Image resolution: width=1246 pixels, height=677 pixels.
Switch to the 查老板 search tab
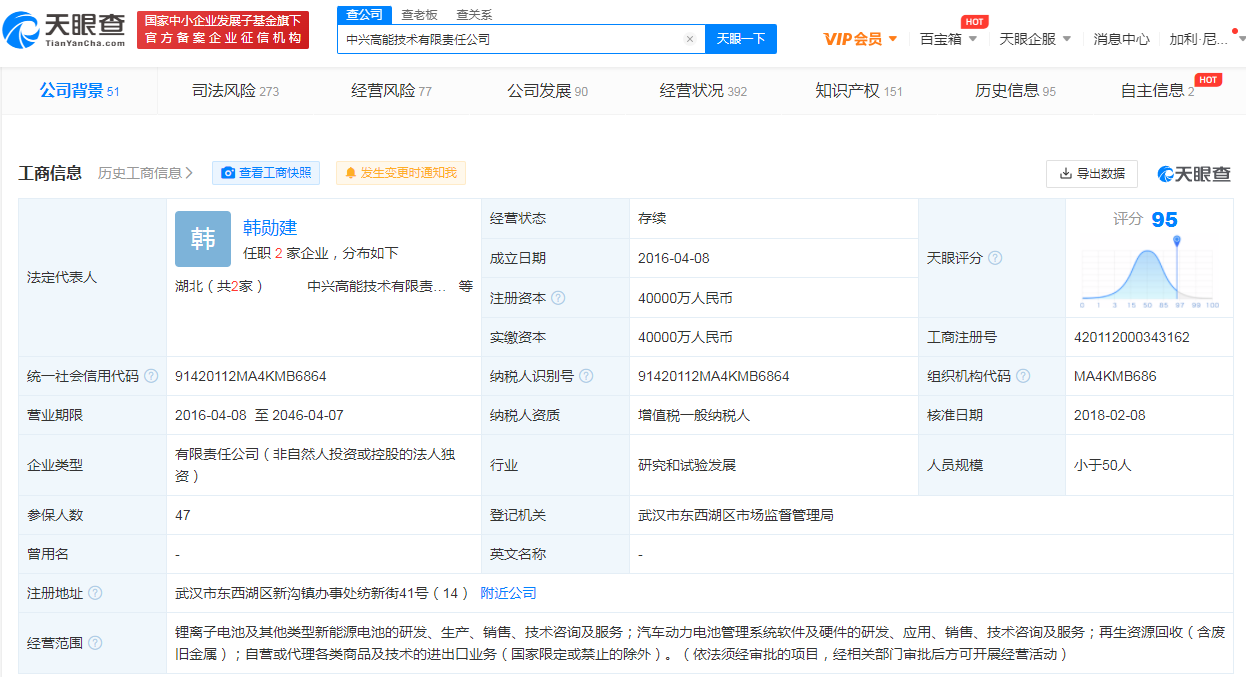click(419, 15)
